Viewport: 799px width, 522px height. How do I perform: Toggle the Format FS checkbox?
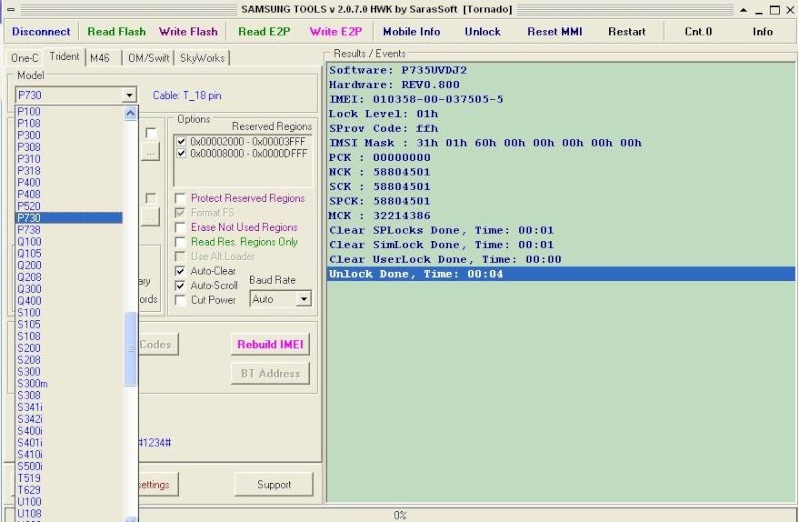point(180,213)
